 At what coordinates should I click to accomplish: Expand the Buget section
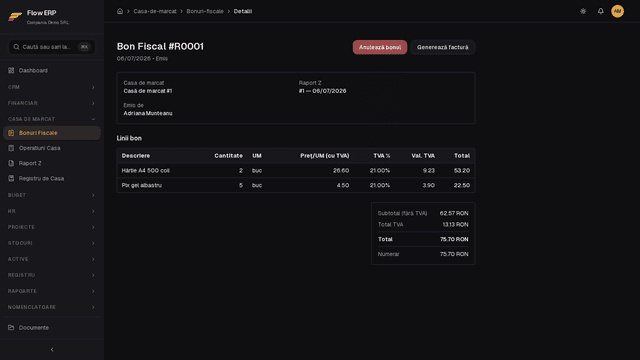point(52,195)
